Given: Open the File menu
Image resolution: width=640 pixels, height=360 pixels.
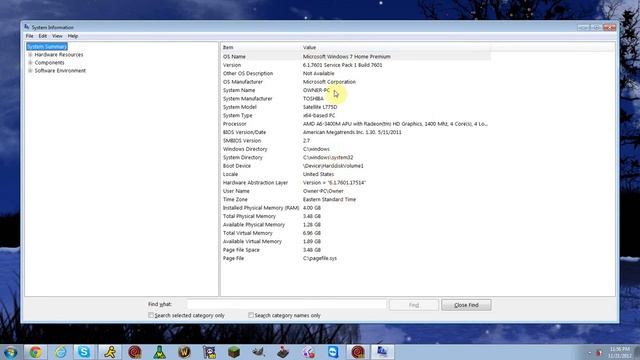Looking at the screenshot, I should coord(30,36).
